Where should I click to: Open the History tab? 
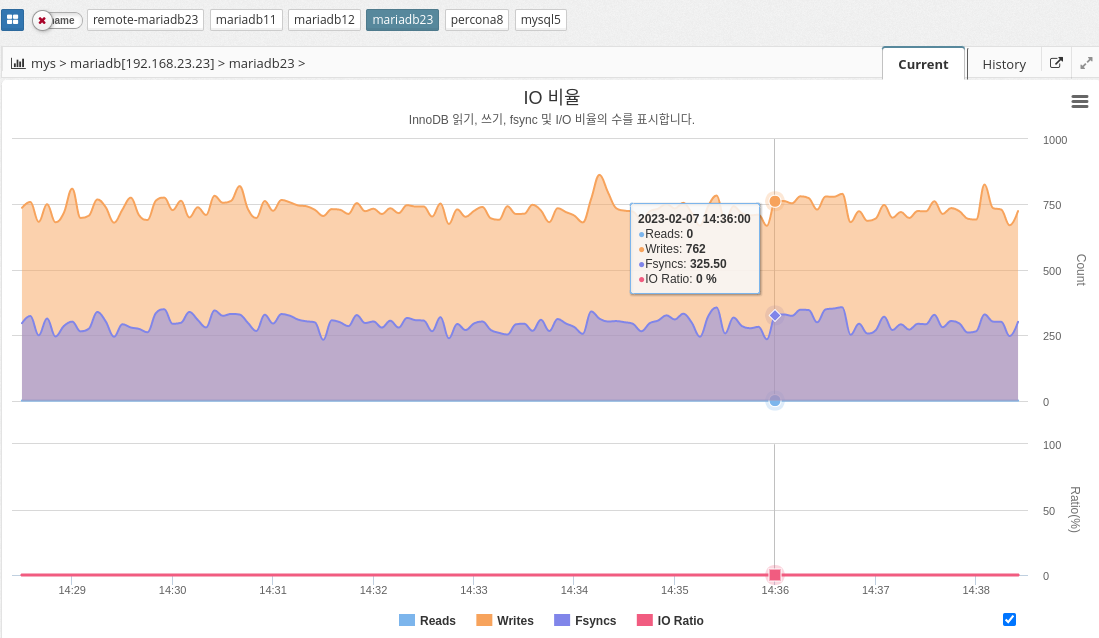click(x=1004, y=64)
